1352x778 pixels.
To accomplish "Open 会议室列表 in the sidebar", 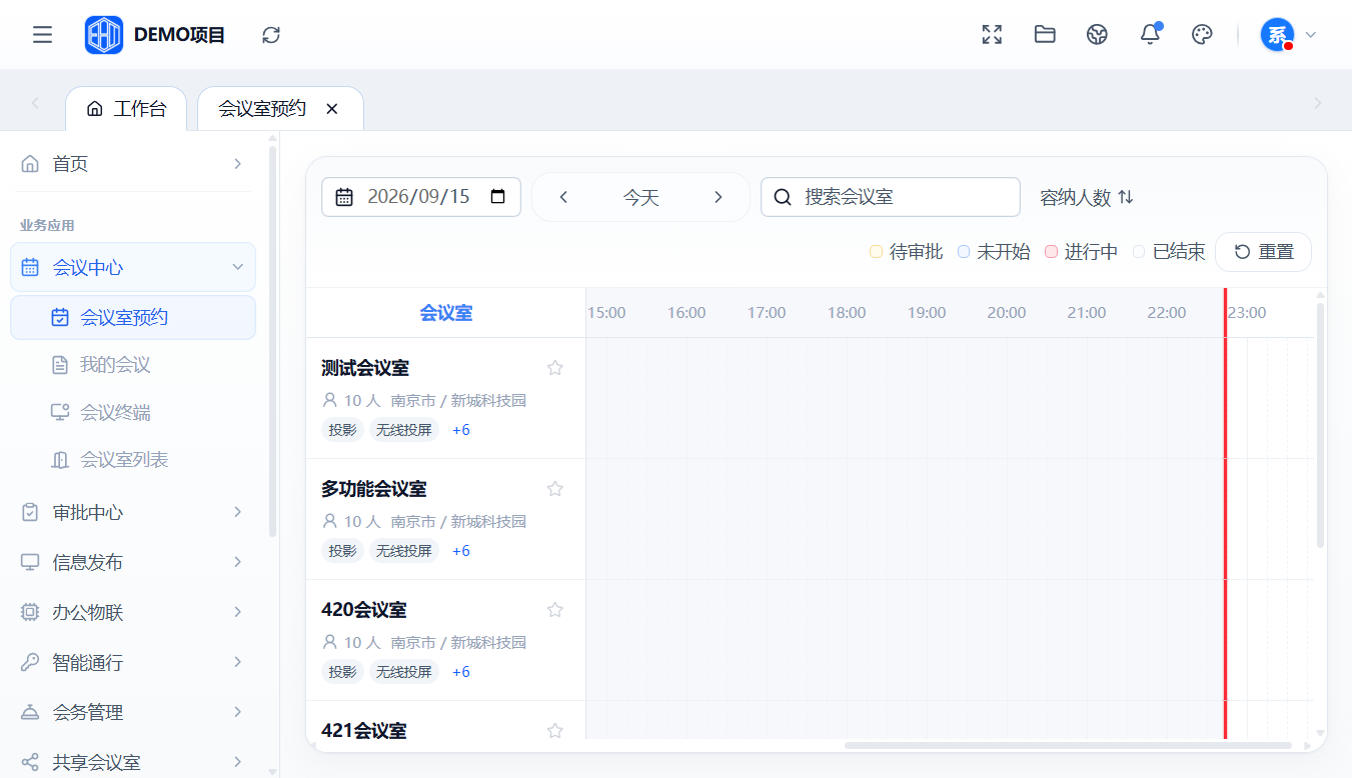I will (133, 459).
